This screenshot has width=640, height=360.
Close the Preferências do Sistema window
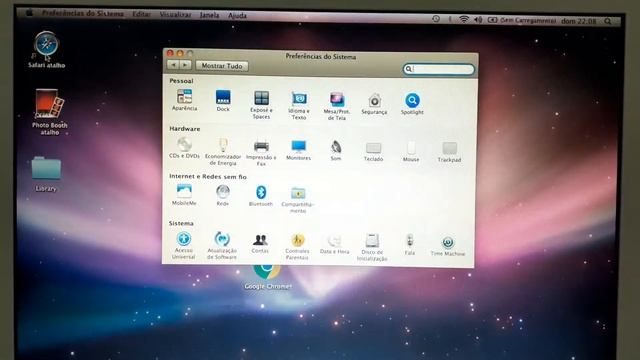pyautogui.click(x=170, y=53)
